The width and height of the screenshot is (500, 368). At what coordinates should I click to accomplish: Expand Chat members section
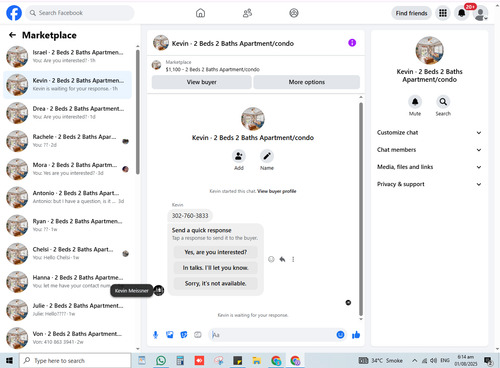tap(429, 150)
